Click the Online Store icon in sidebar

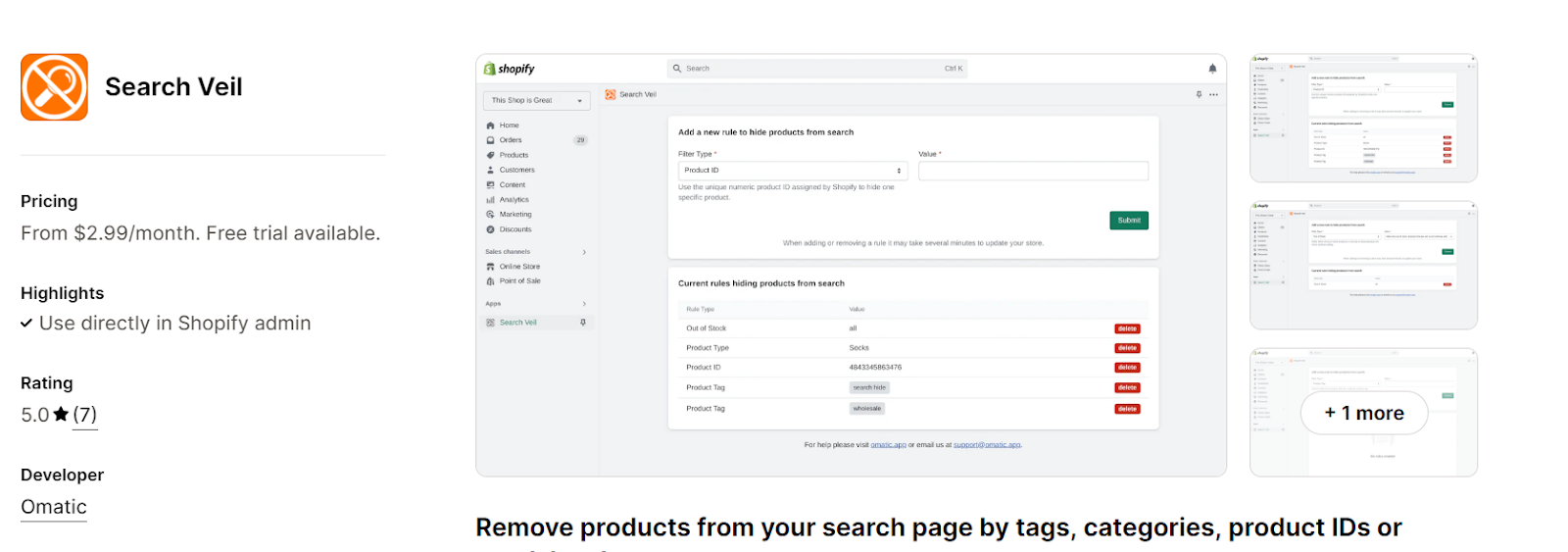[490, 267]
